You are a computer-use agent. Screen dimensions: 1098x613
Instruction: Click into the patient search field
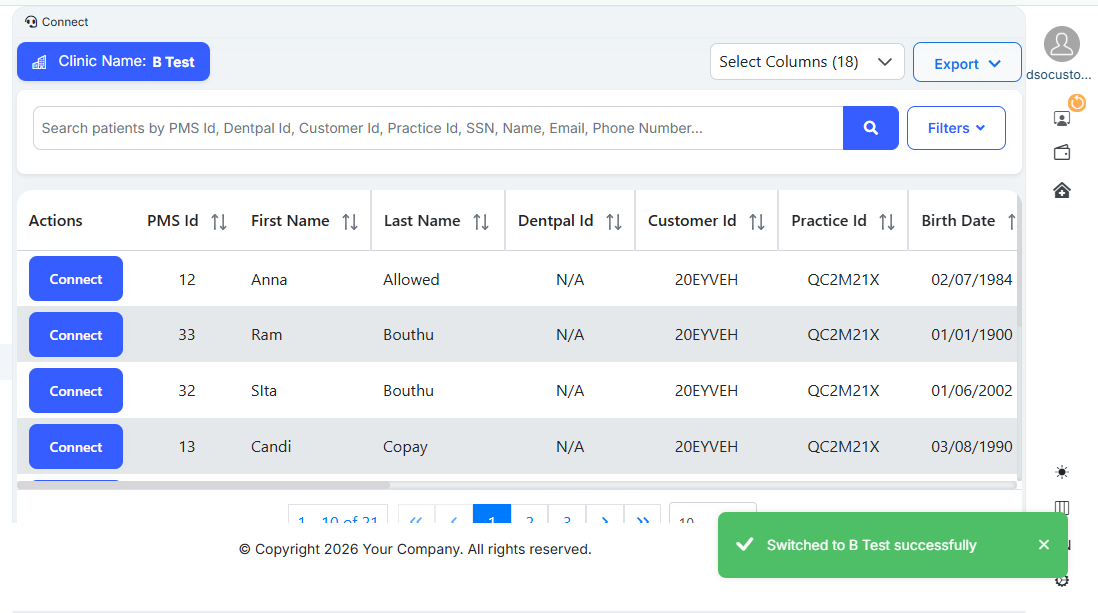tap(438, 128)
